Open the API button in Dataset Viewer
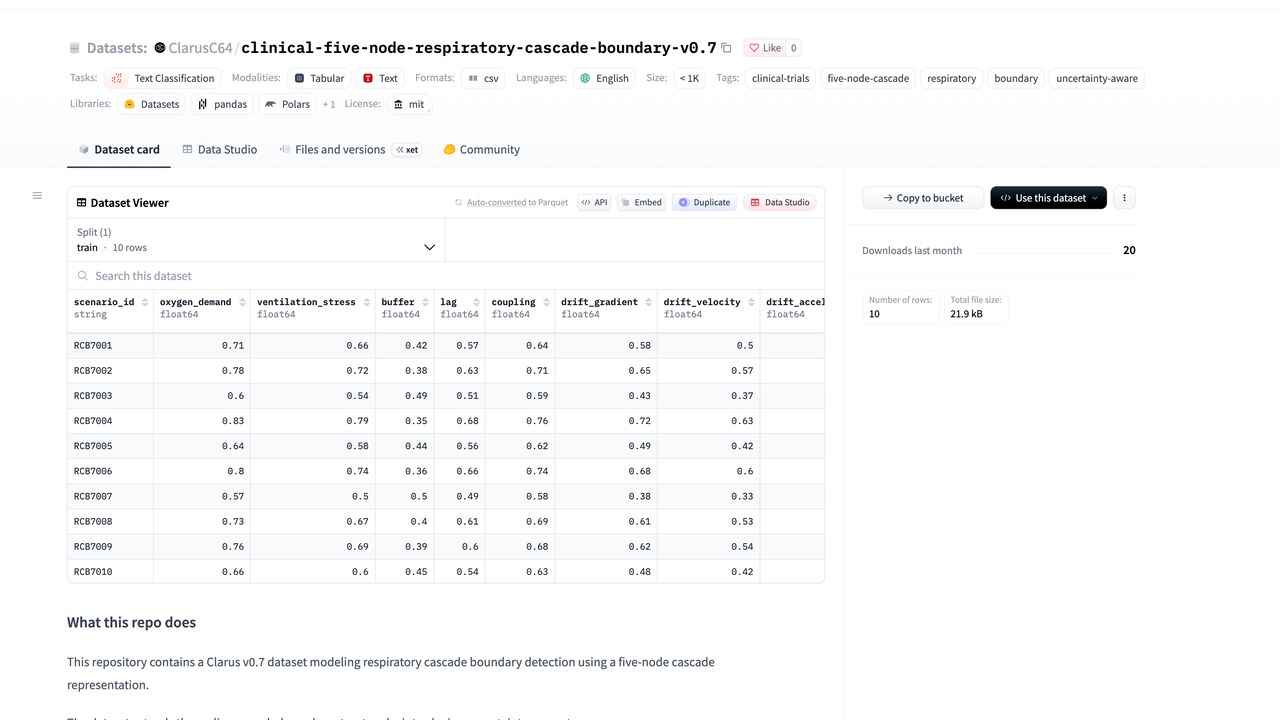The width and height of the screenshot is (1280, 720). [594, 202]
